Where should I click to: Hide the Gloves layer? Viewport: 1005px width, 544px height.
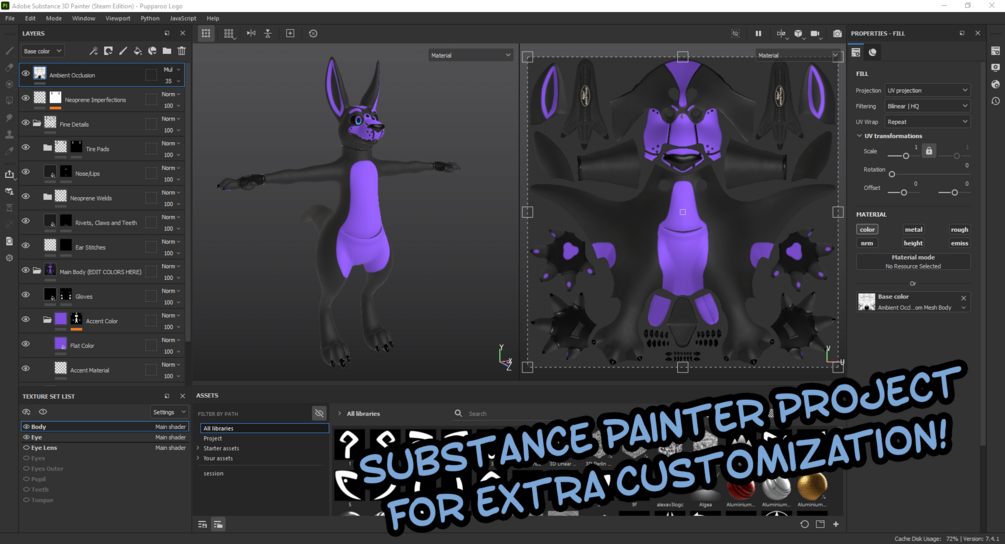point(26,294)
